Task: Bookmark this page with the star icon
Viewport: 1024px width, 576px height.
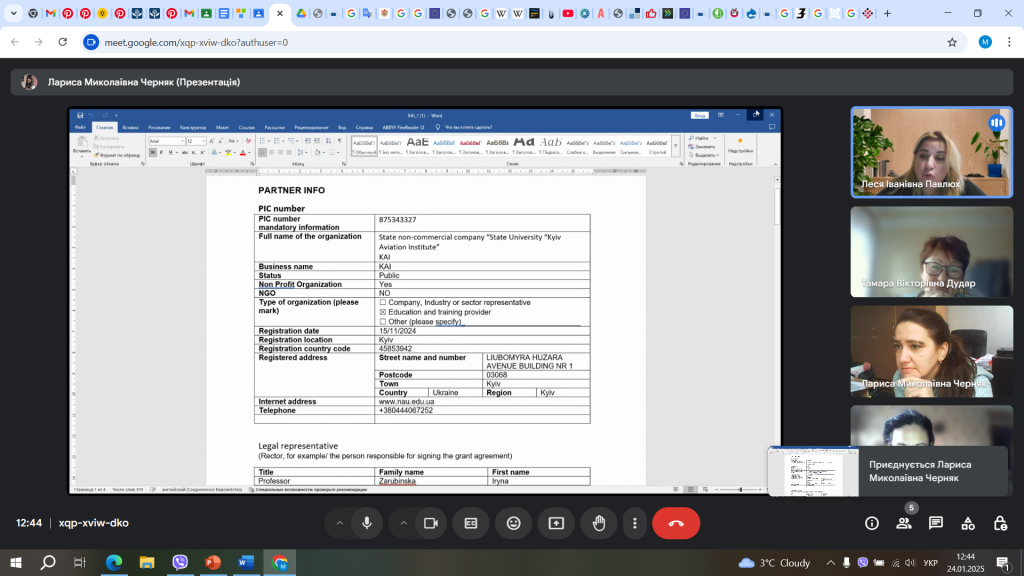Action: (952, 43)
